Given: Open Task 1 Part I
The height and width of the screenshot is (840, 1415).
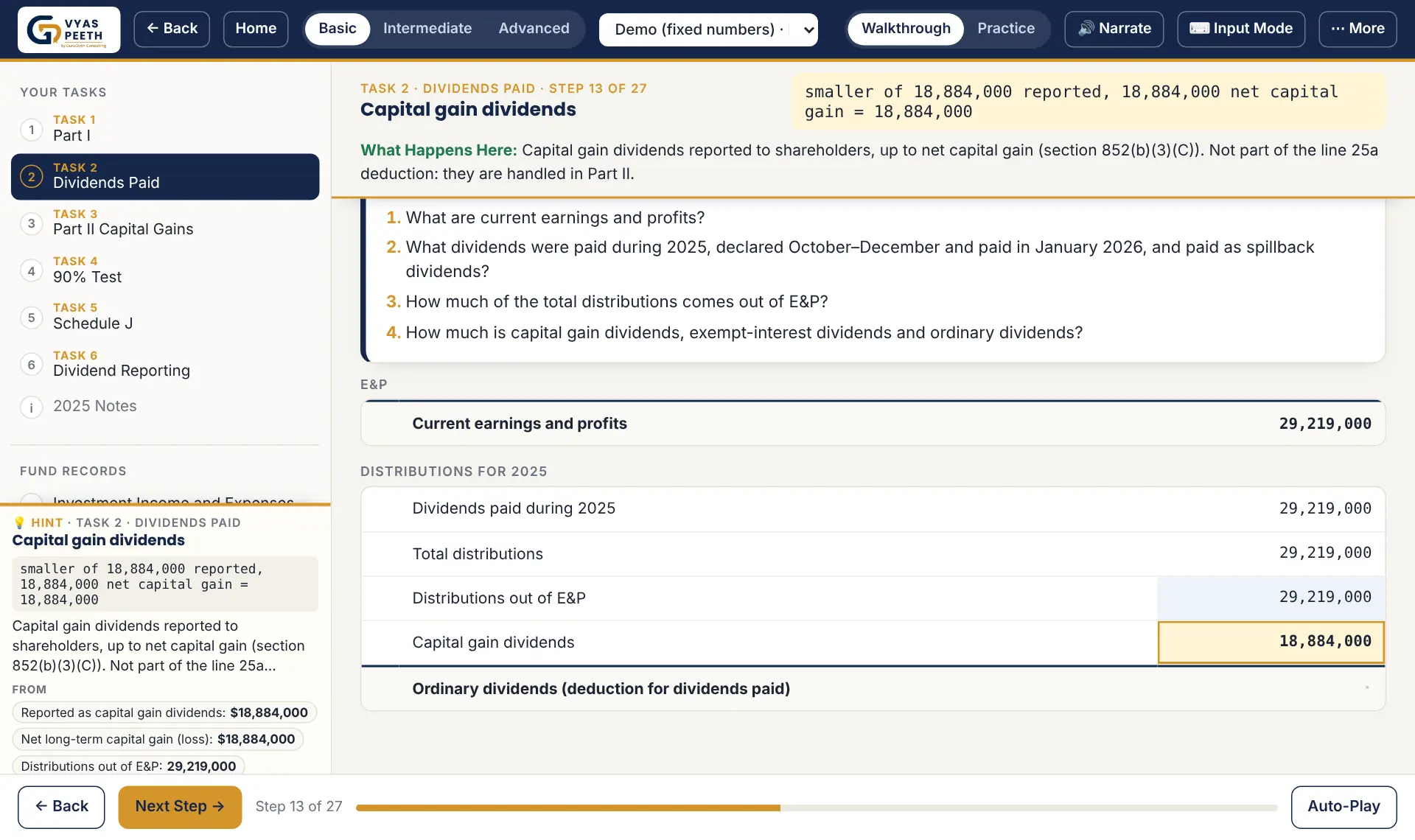Looking at the screenshot, I should (165, 129).
